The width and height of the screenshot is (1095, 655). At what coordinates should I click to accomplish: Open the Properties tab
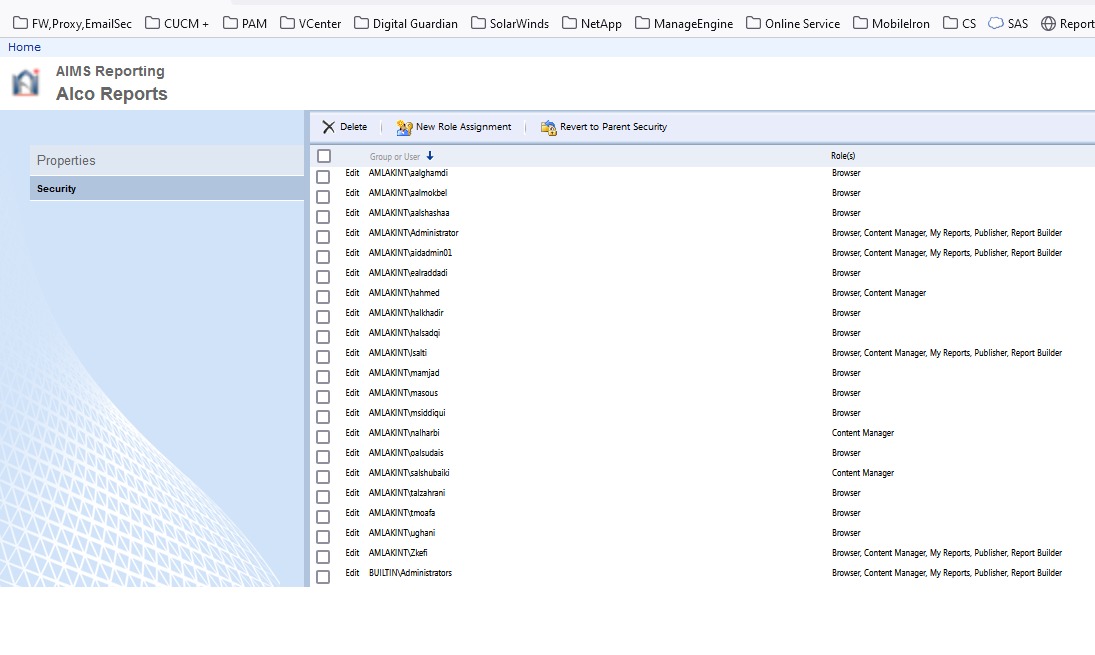[66, 160]
